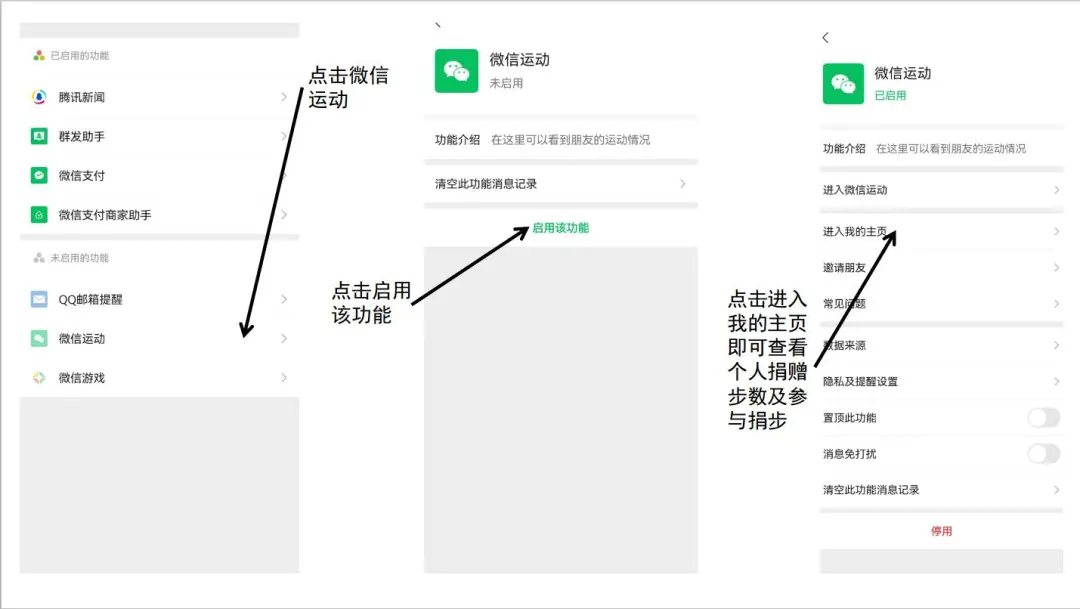This screenshot has height=609, width=1080.
Task: Click the 微信游戏 colorful icon
Action: pos(39,378)
